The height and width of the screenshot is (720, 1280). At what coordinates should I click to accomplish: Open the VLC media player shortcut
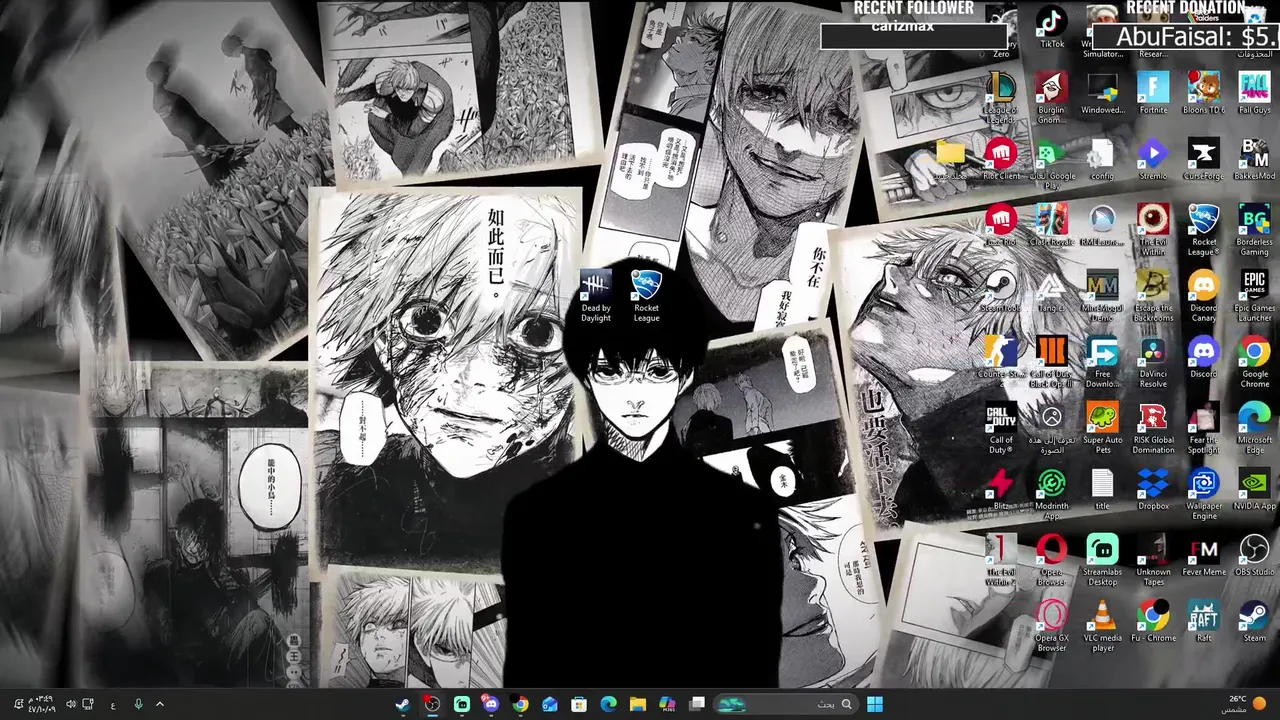[1102, 626]
